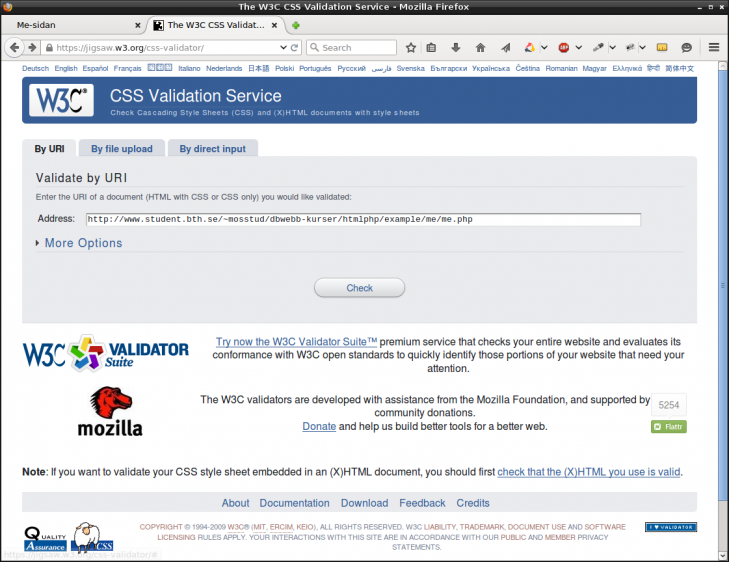Screen dimensions: 729x562
Task: Close the Me-sidan tab
Action: pyautogui.click(x=138, y=26)
